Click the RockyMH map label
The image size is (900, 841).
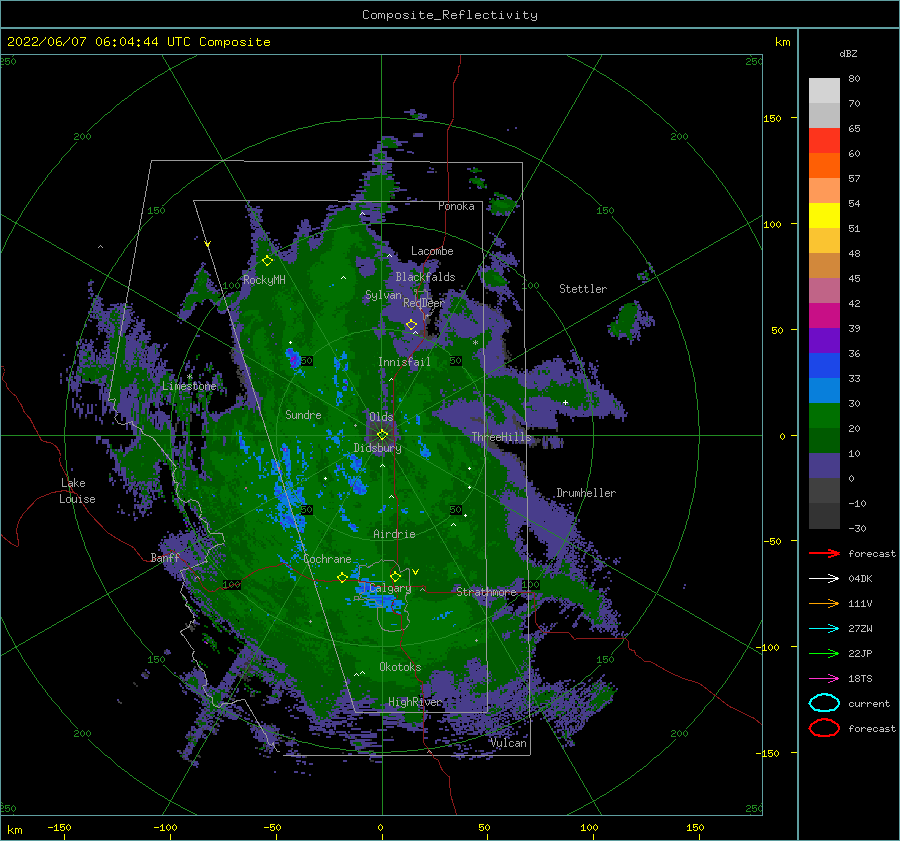pyautogui.click(x=264, y=280)
